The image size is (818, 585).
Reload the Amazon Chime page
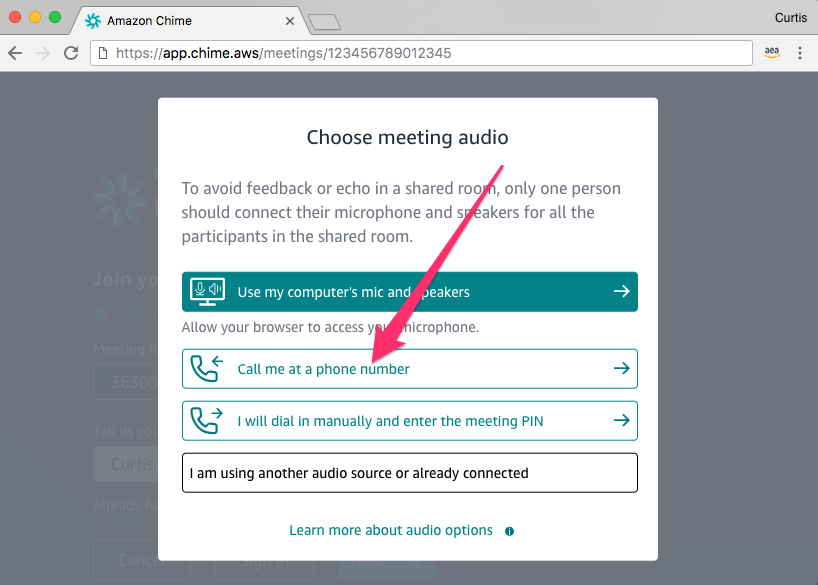tap(71, 53)
